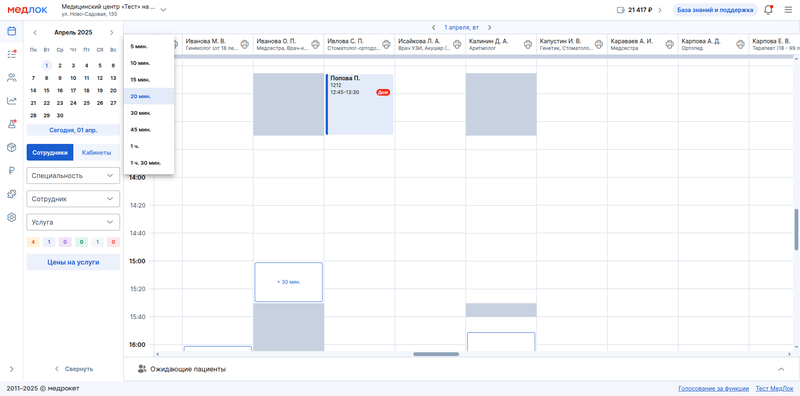The height and width of the screenshot is (396, 800).
Task: Open the calendar schedule icon in sidebar
Action: tap(11, 31)
